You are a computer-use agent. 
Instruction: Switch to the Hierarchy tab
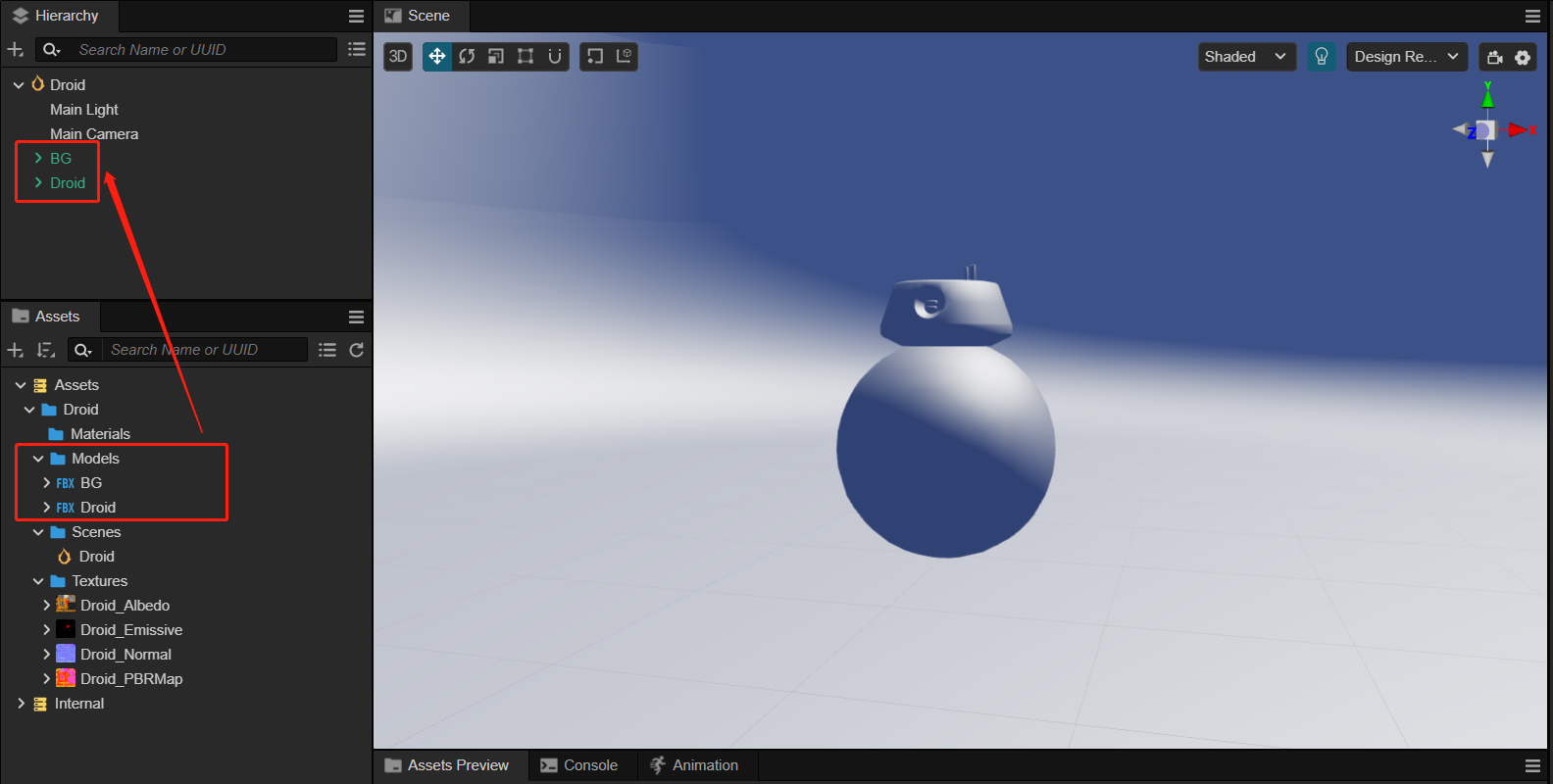(57, 16)
